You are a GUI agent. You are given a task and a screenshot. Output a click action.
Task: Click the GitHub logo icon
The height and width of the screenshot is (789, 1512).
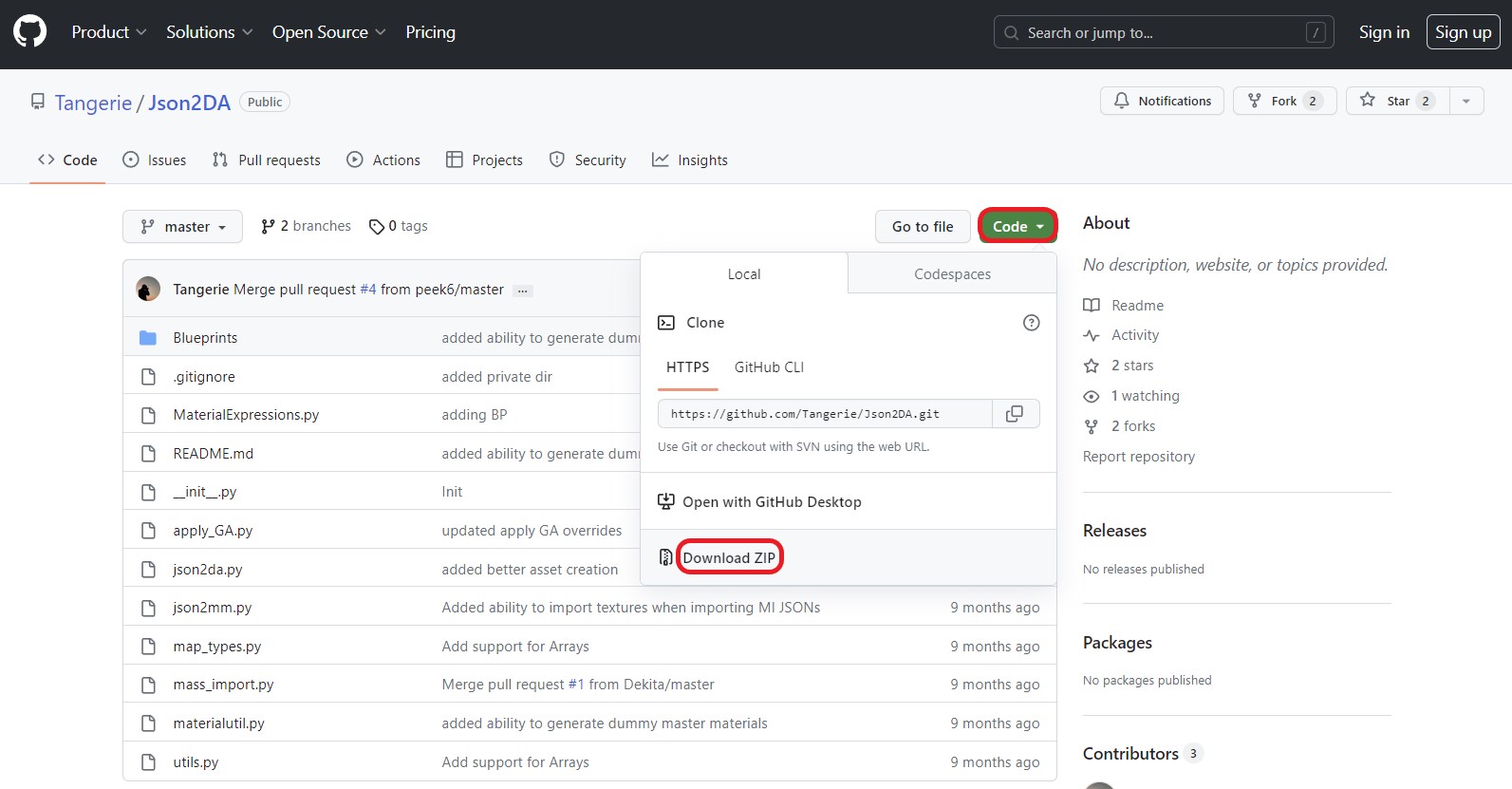point(29,31)
